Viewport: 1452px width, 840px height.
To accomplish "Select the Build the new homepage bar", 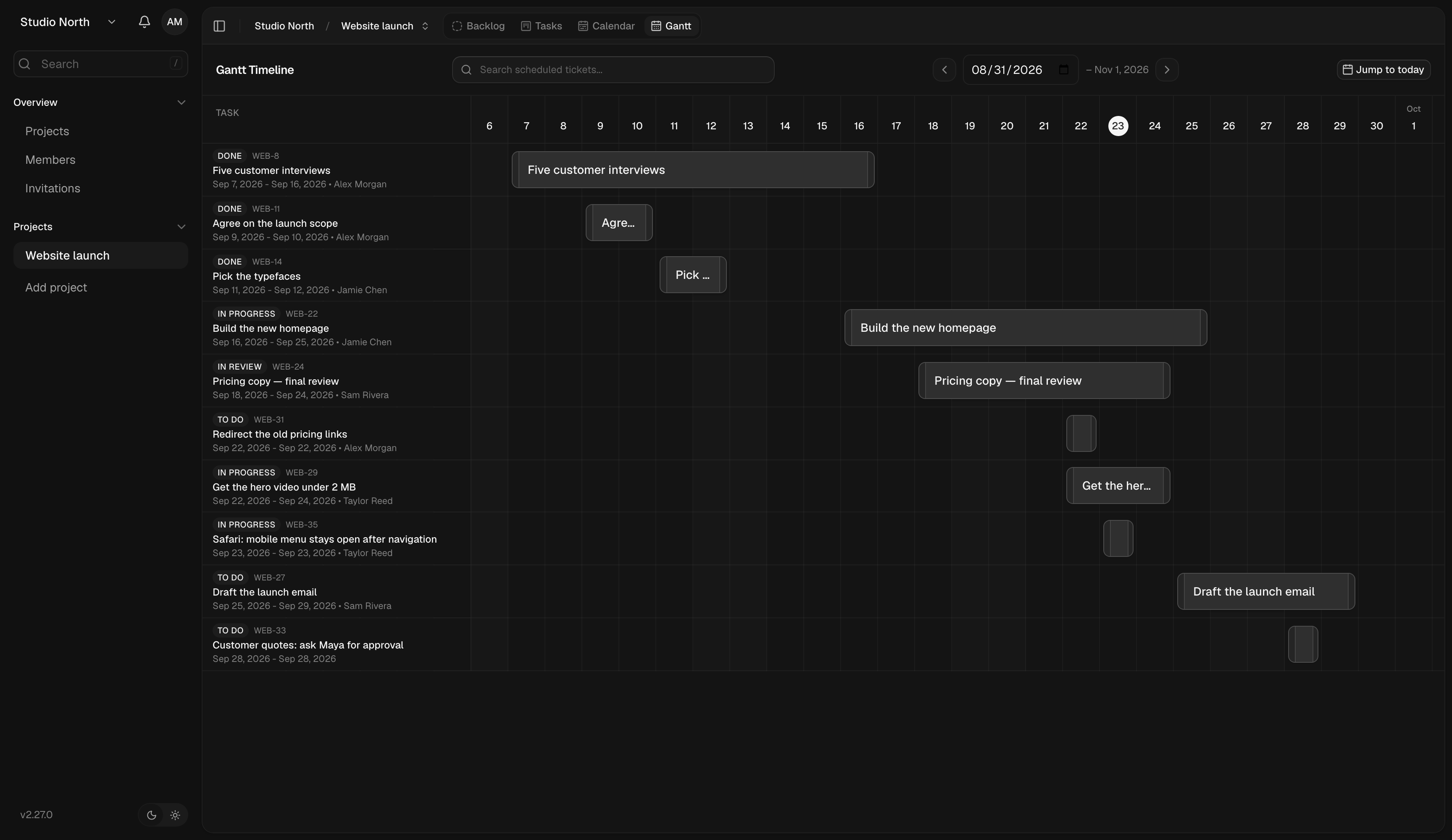I will (x=1026, y=328).
